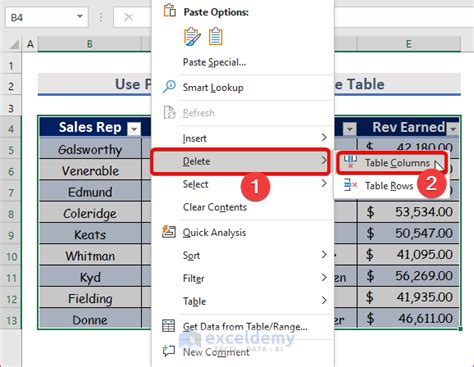Click the Sales Rep header cell

pyautogui.click(x=90, y=127)
